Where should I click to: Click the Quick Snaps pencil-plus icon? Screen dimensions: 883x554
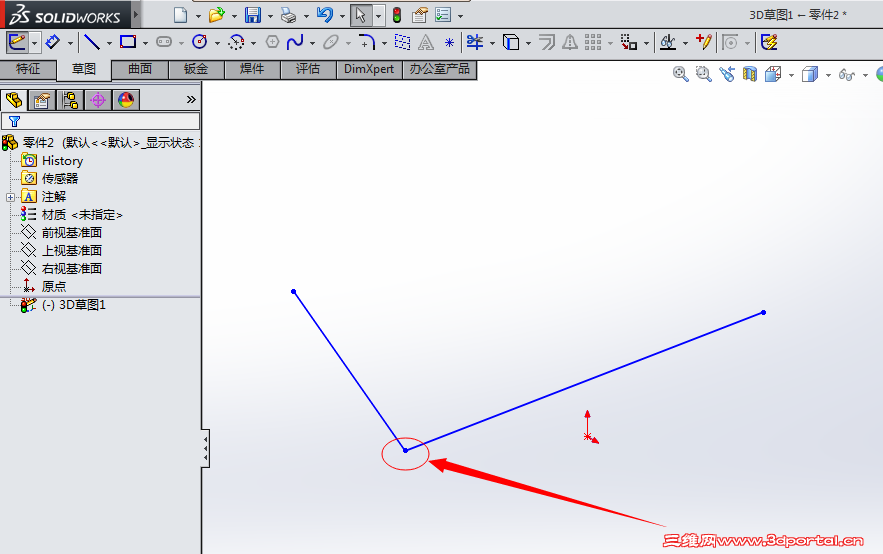coord(704,42)
